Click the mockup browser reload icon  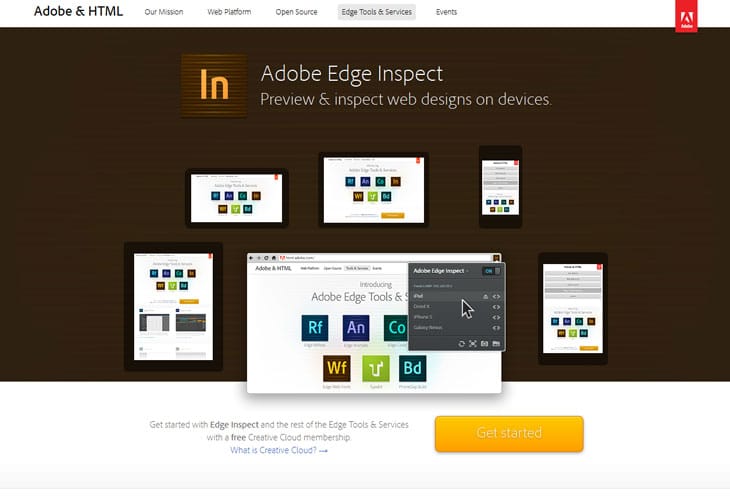266,257
